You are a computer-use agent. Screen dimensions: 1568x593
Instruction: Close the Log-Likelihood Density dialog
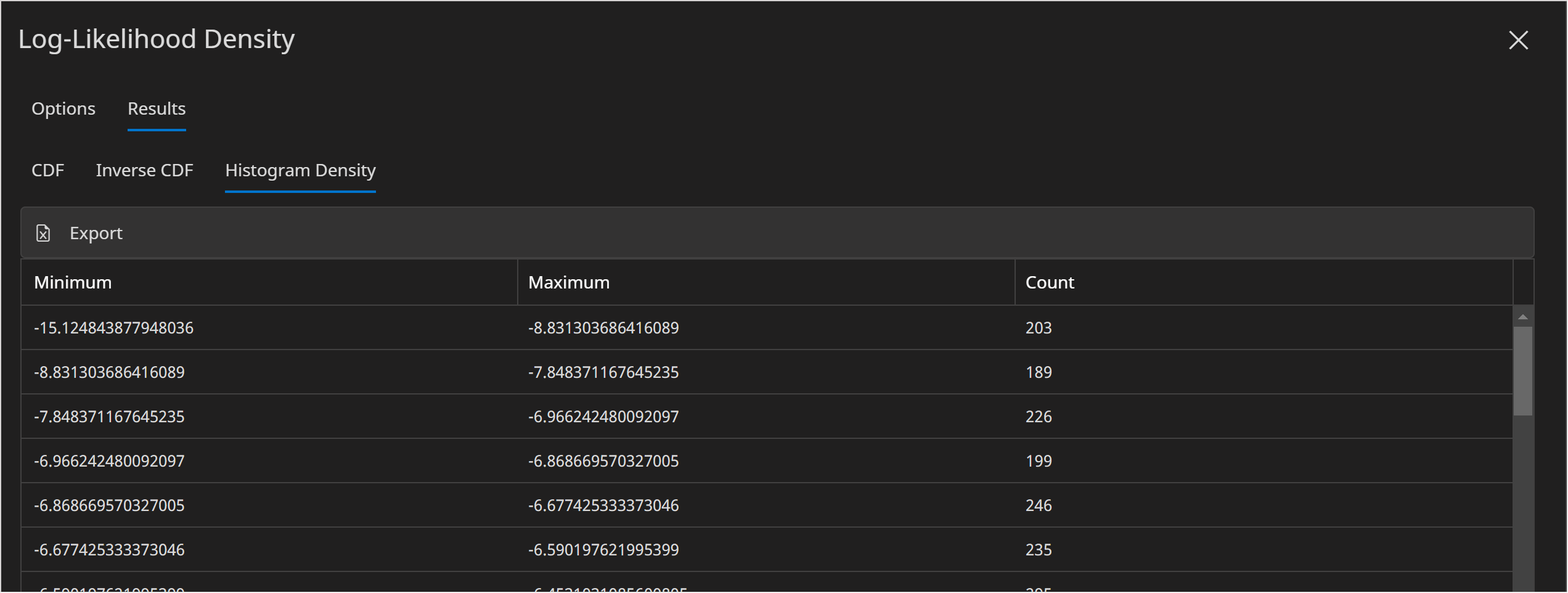coord(1518,40)
